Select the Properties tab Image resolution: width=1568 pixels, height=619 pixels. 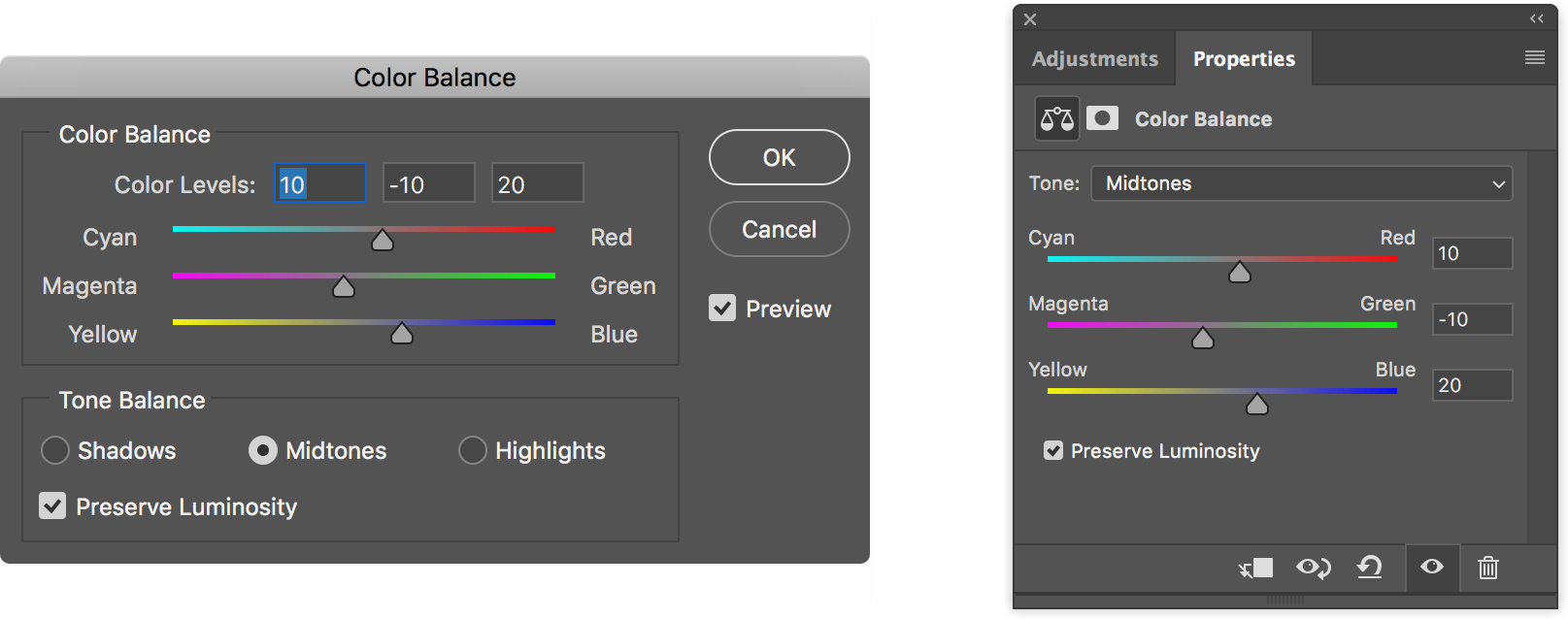click(x=1244, y=58)
